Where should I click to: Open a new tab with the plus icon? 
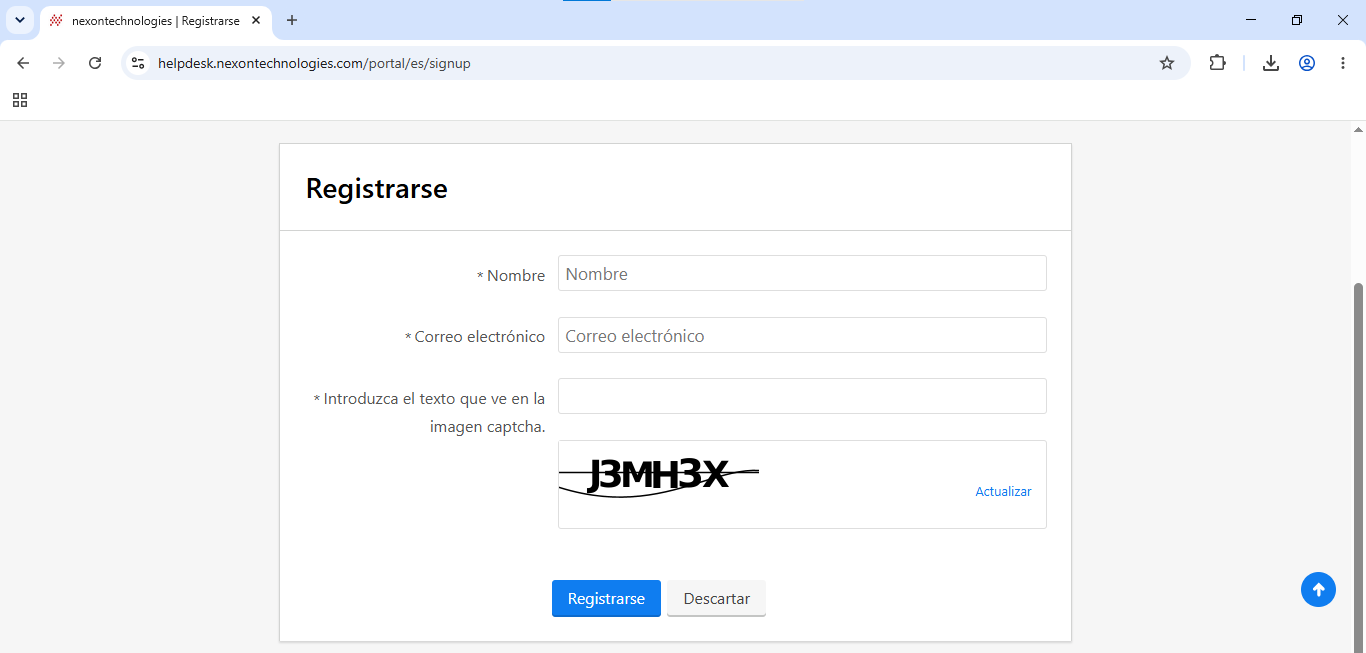[x=292, y=20]
